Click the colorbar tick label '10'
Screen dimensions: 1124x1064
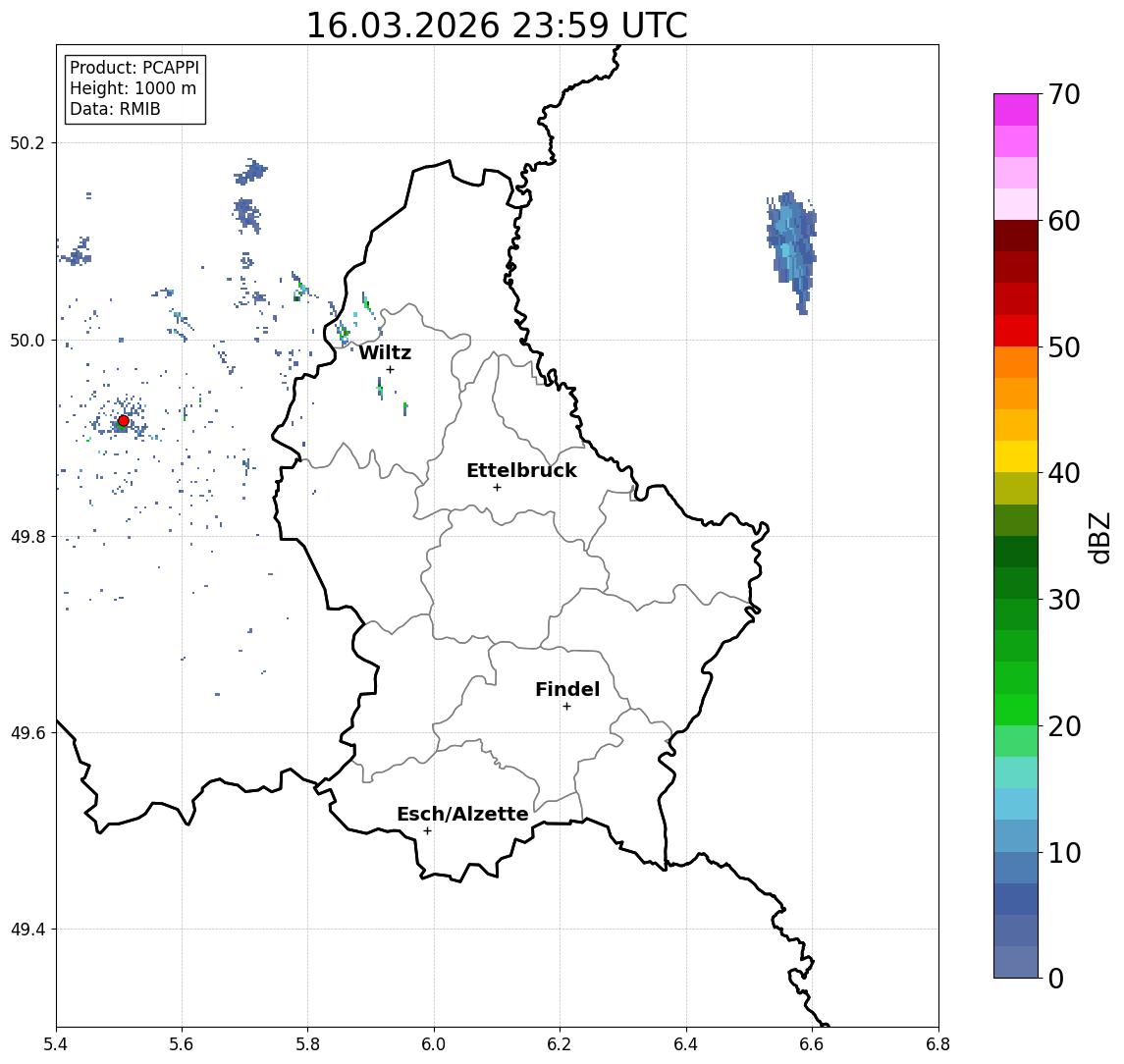[1064, 852]
